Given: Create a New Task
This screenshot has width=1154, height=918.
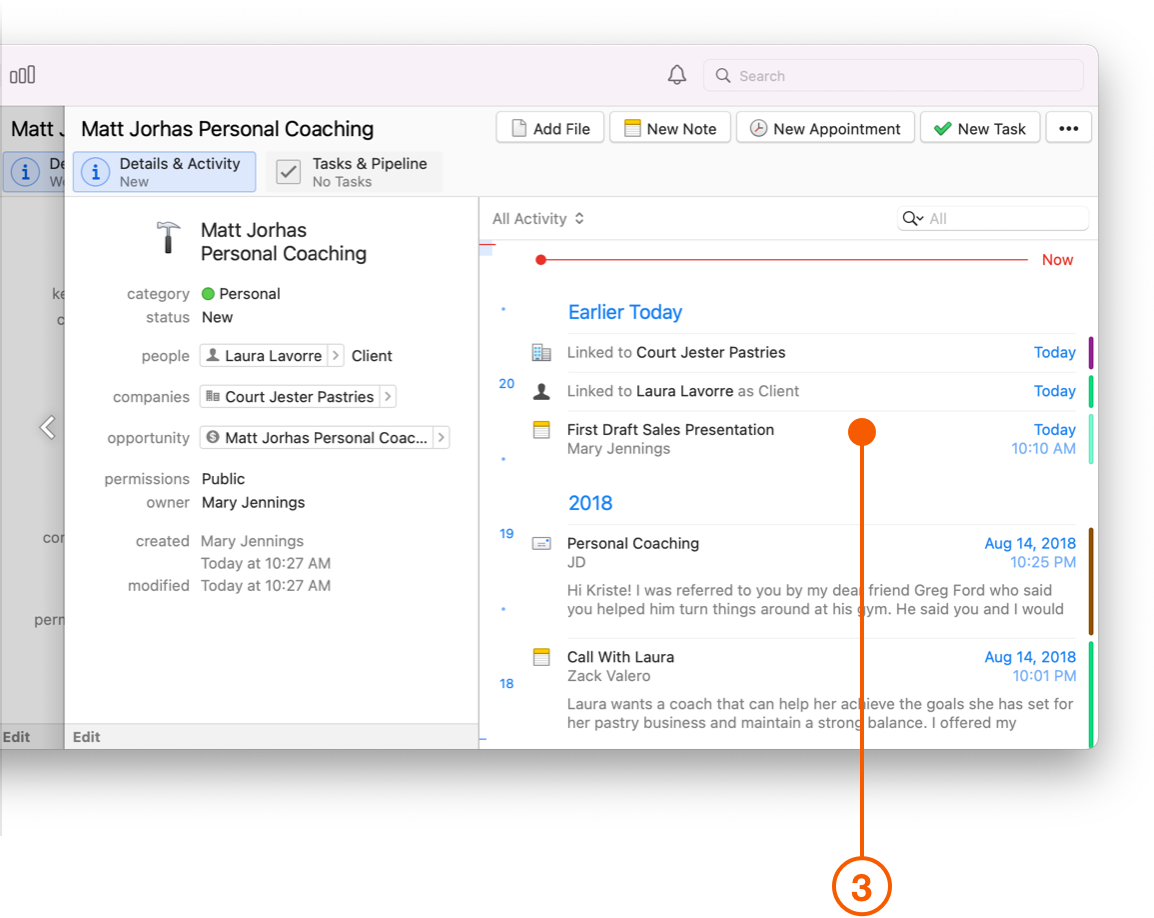Looking at the screenshot, I should [980, 128].
